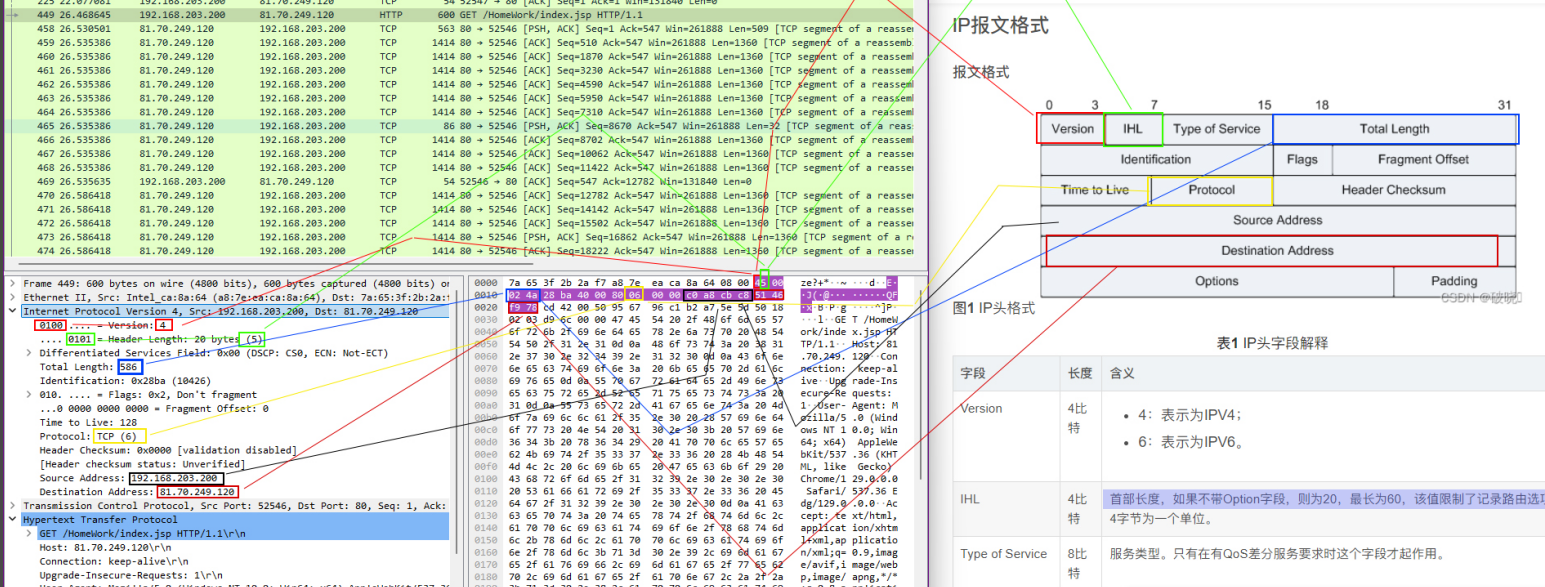
Task: Select packet 469 from 192.168.203.200
Action: [460, 183]
